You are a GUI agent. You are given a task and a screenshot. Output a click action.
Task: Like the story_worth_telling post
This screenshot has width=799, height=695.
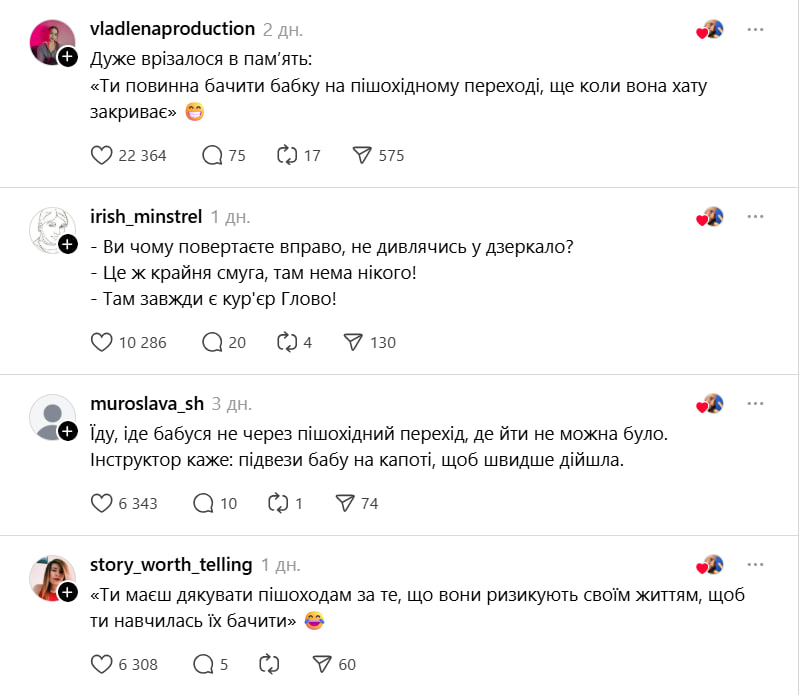coord(101,664)
